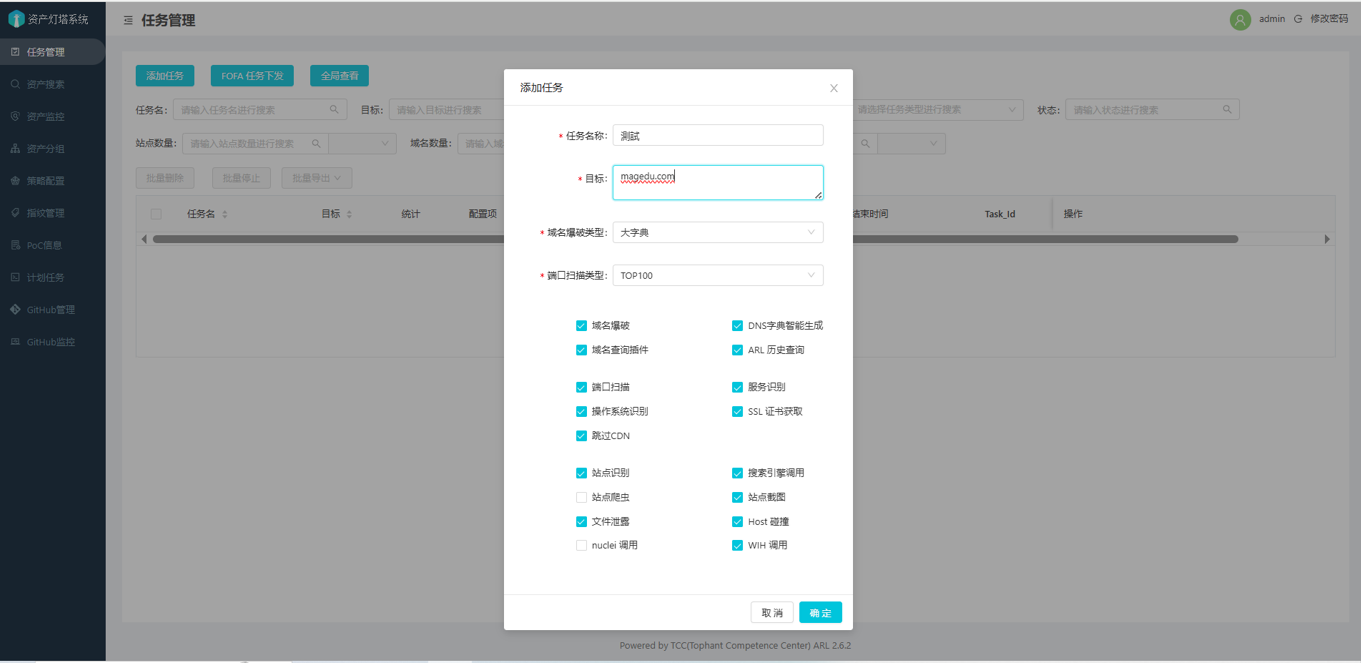This screenshot has height=666, width=1361.
Task: Open GitHub管理 menu item
Action: pyautogui.click(x=52, y=309)
